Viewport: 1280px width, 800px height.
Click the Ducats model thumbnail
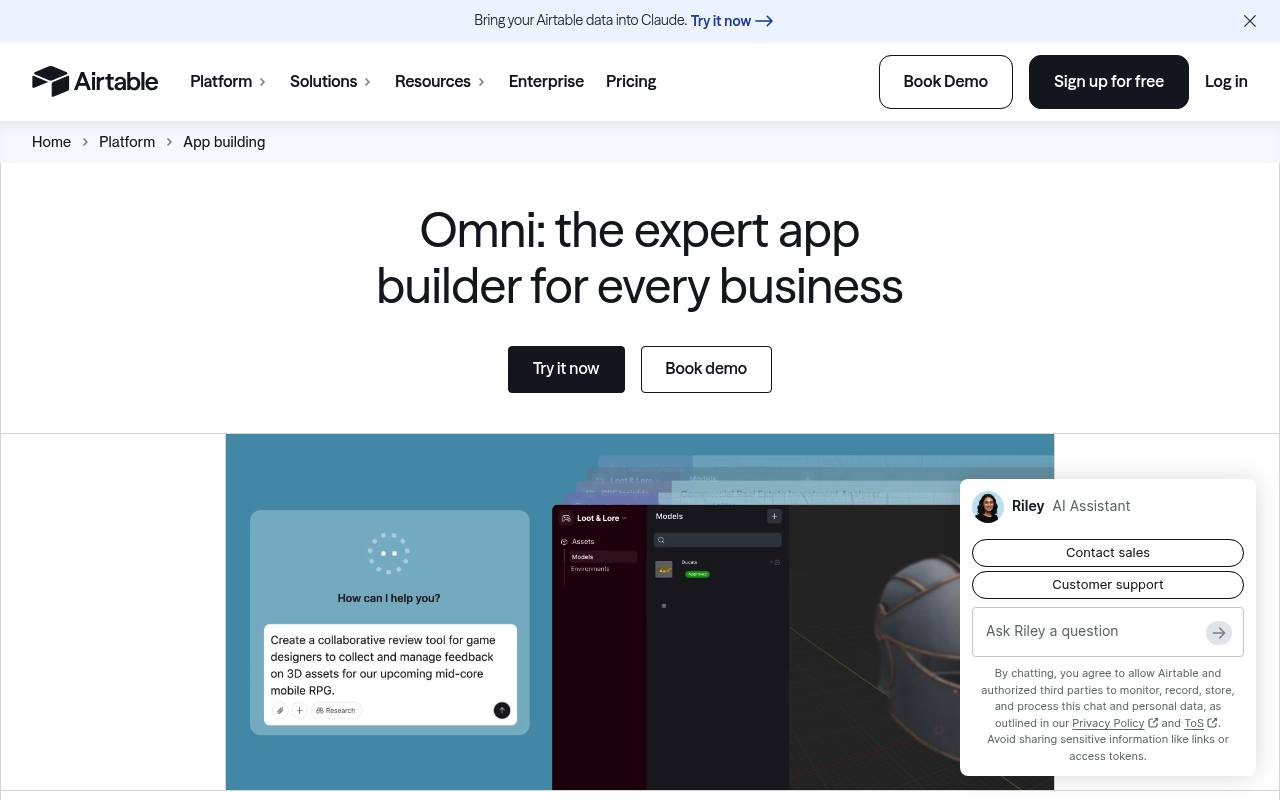point(664,570)
